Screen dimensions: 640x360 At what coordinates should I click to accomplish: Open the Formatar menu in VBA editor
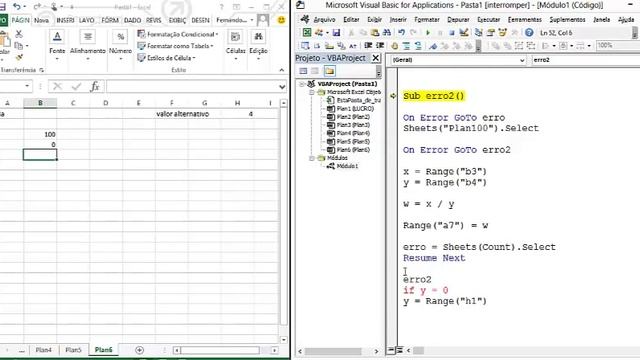coord(427,20)
